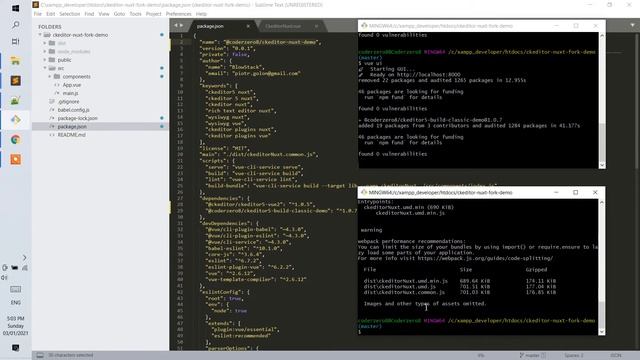Minimize the lower MINGW64 terminal window
Viewport: 640px width, 360px height.
pos(556,192)
